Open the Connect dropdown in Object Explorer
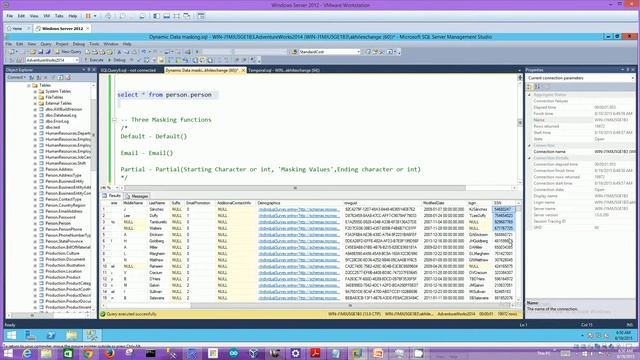 [x=17, y=77]
